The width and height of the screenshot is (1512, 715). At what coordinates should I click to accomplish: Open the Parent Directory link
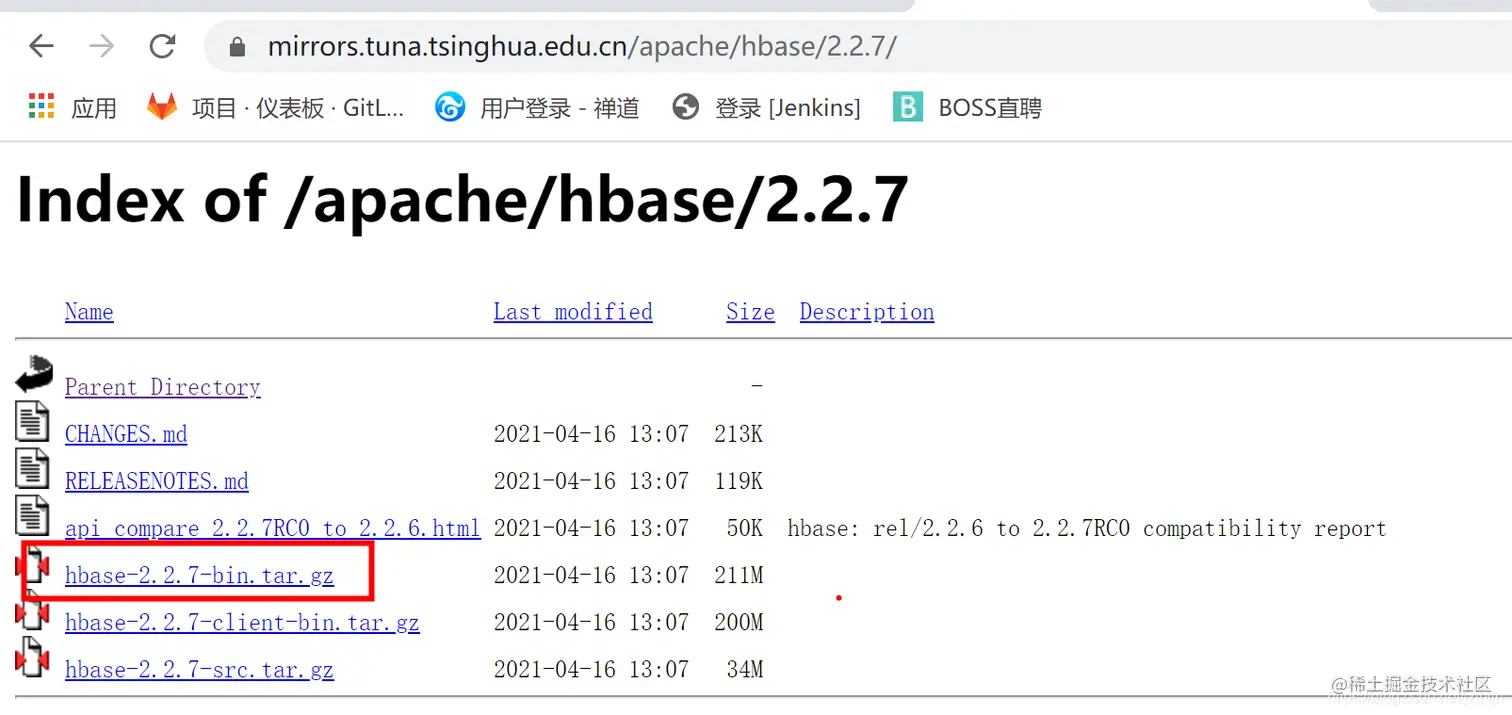163,387
